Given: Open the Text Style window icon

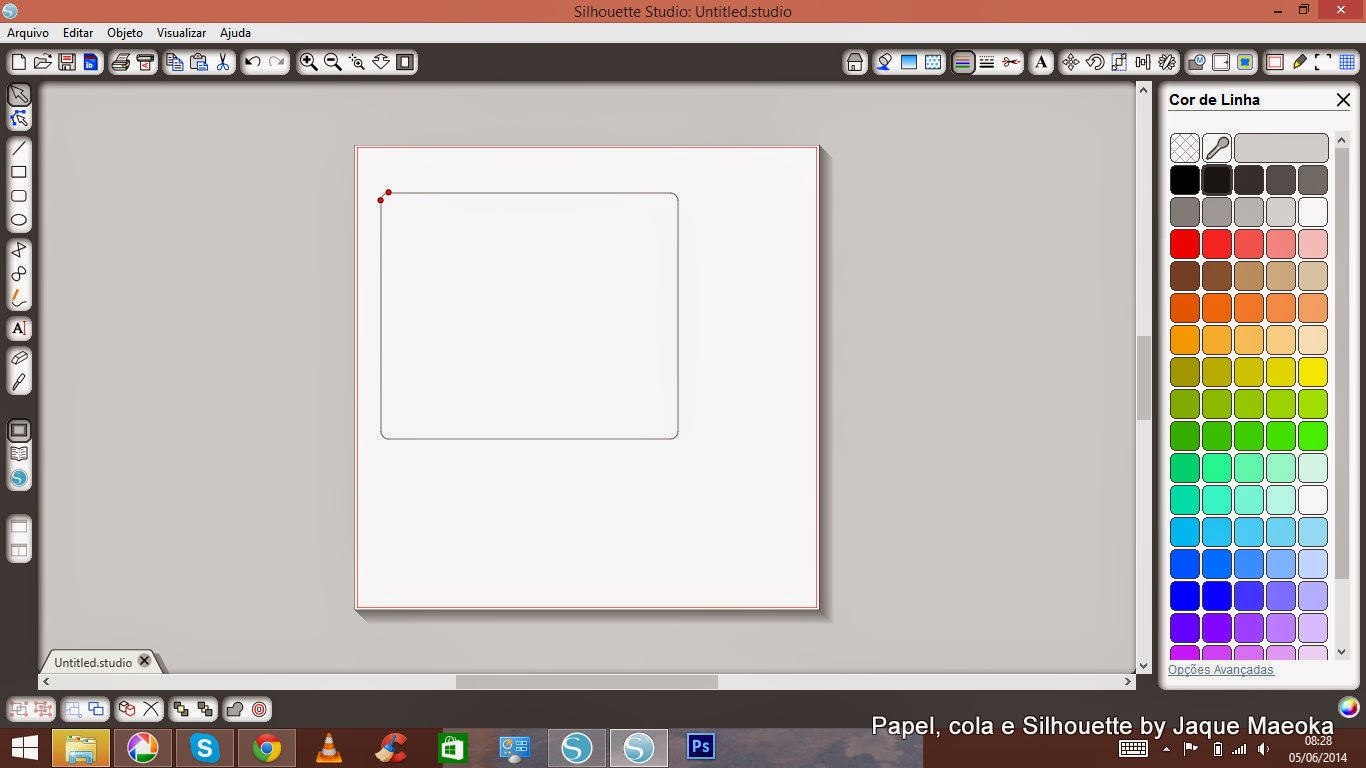Looking at the screenshot, I should tap(1041, 62).
